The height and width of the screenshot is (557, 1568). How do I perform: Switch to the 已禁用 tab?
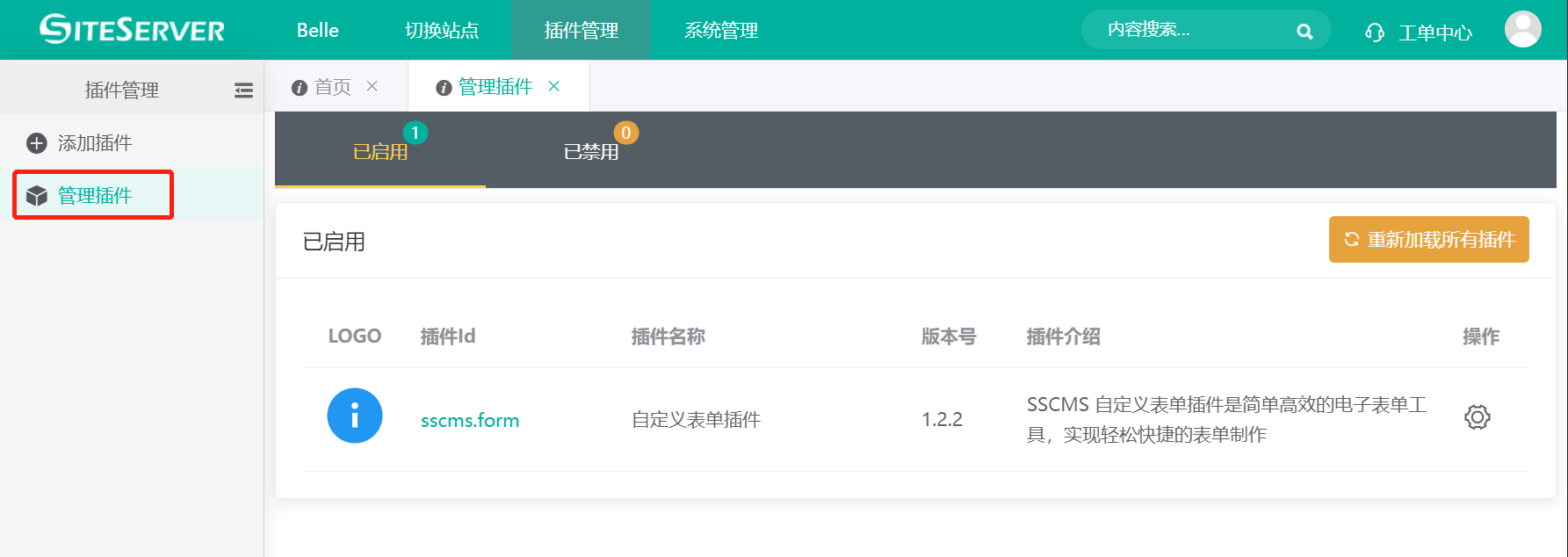click(x=591, y=152)
